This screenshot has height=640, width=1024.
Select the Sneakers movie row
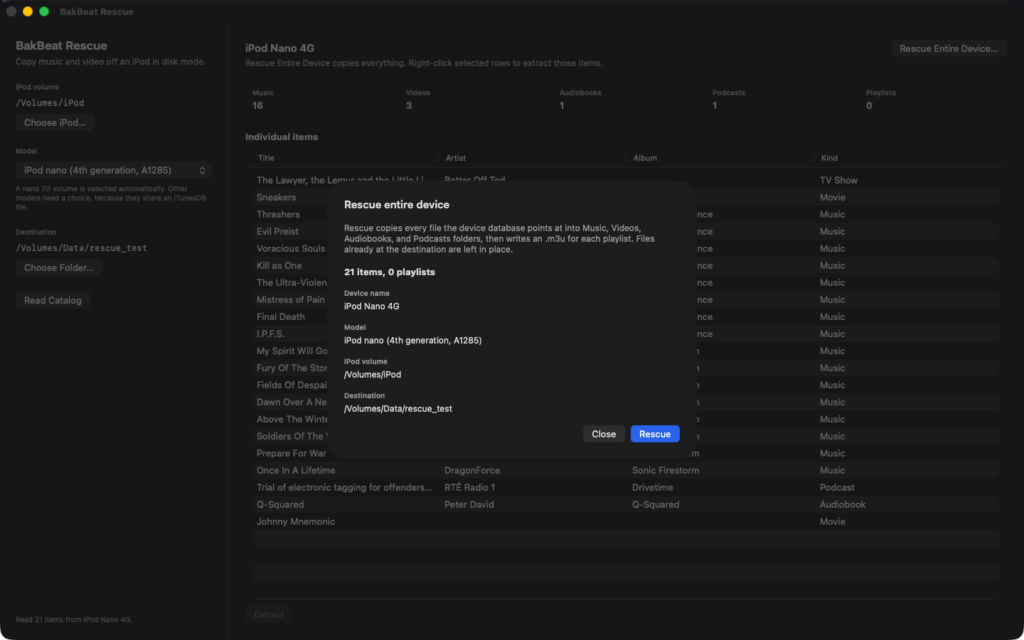click(x=626, y=197)
